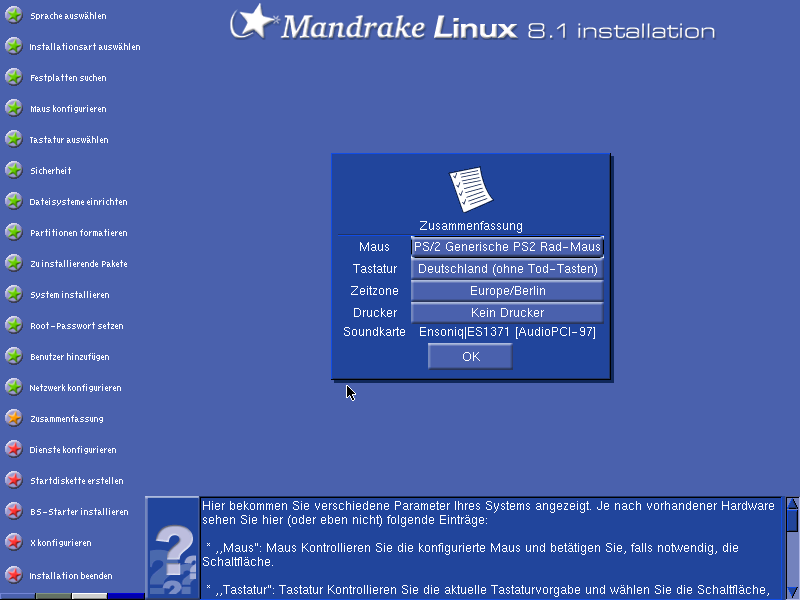
Task: Click the Sicherheit step star icon
Action: [x=14, y=170]
